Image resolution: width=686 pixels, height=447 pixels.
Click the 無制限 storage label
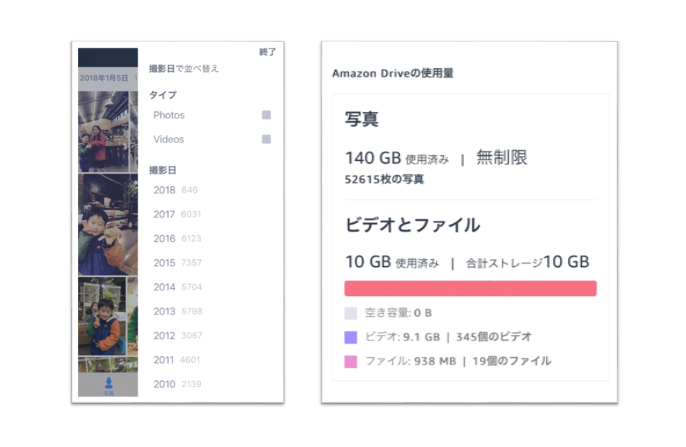point(501,157)
